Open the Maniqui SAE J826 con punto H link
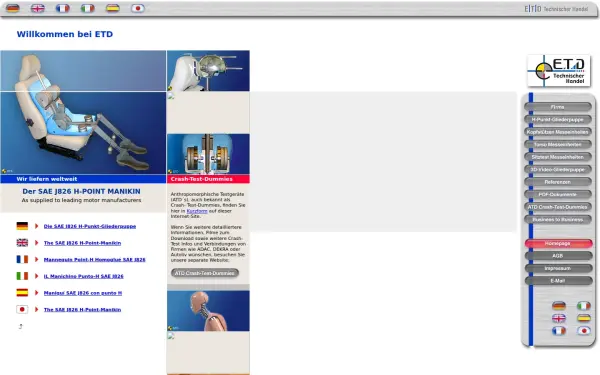 (83, 293)
